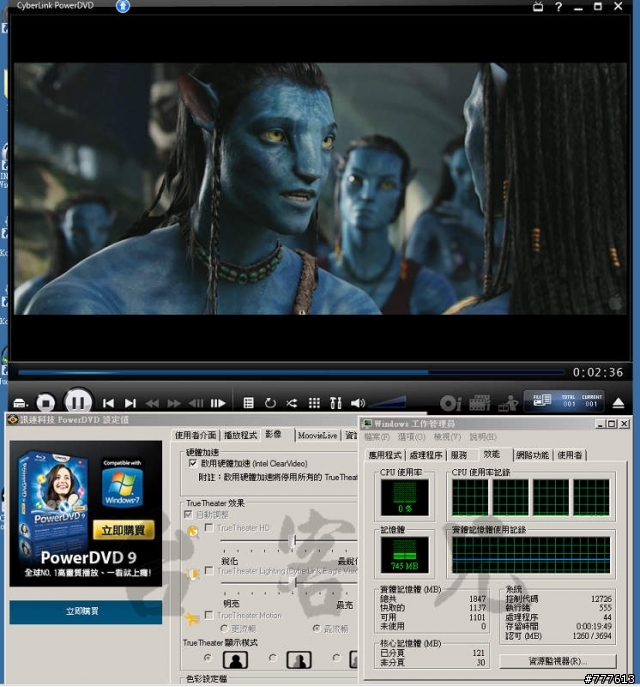
Task: Open PowerDVD configuration tools icon
Action: click(336, 403)
